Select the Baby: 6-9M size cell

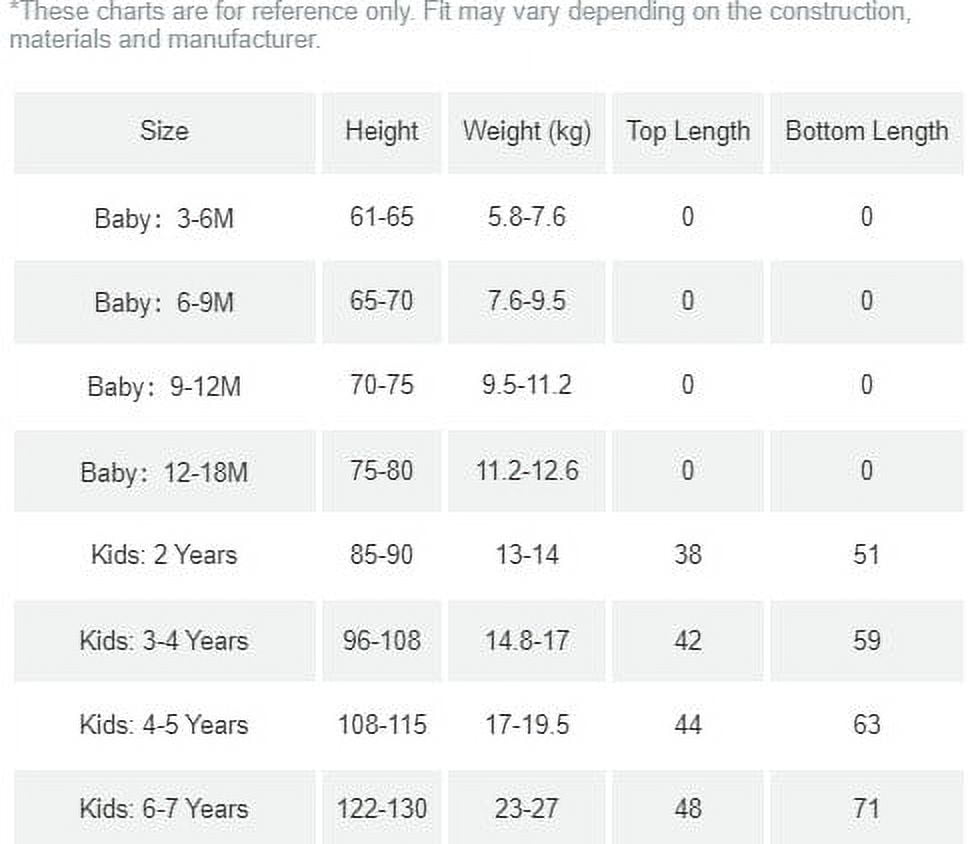[x=164, y=301]
